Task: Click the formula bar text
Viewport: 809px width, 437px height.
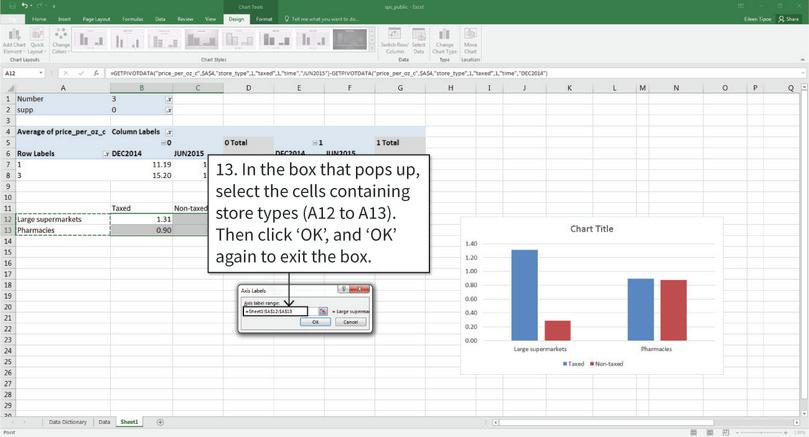Action: coord(329,73)
